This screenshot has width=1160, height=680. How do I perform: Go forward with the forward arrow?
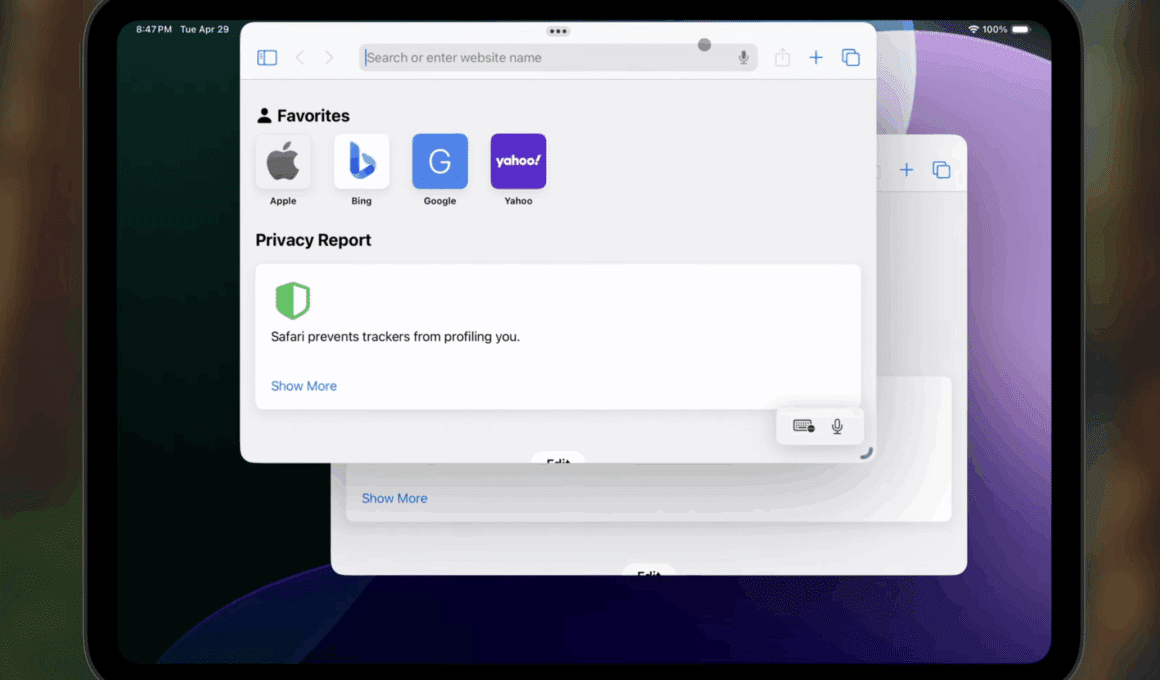(329, 58)
